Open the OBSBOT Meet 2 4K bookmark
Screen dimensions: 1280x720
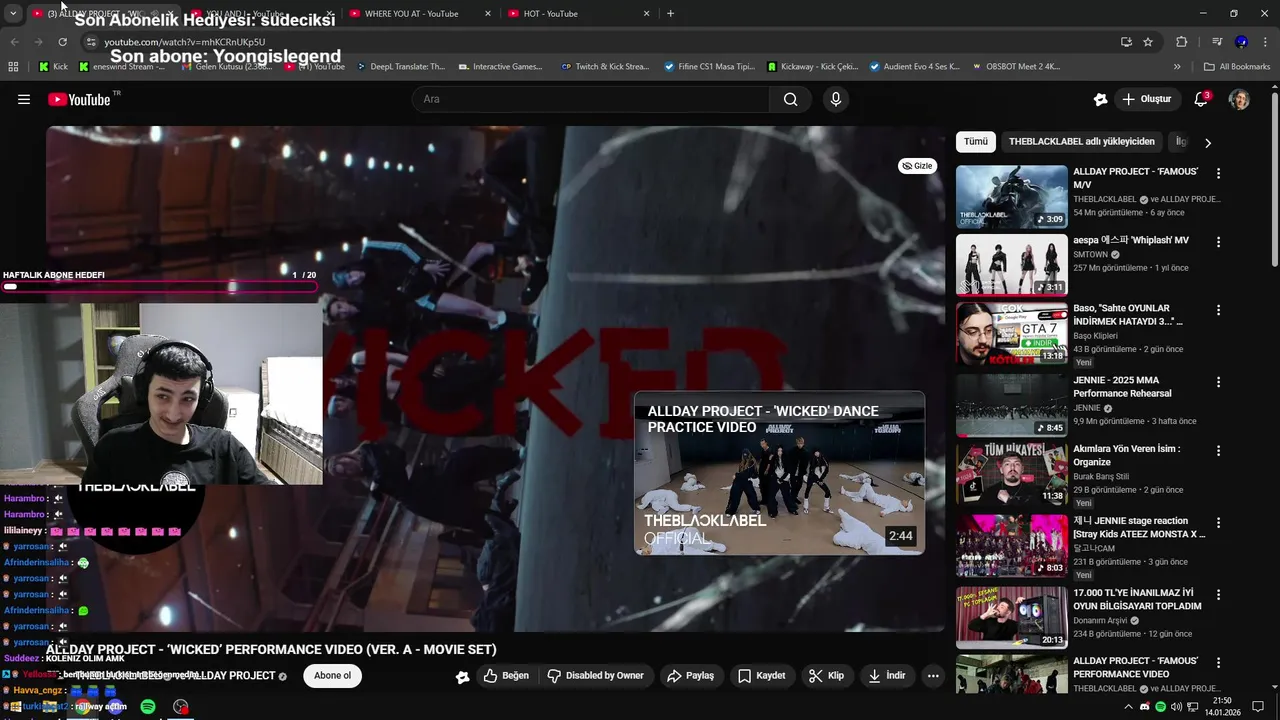point(1015,67)
